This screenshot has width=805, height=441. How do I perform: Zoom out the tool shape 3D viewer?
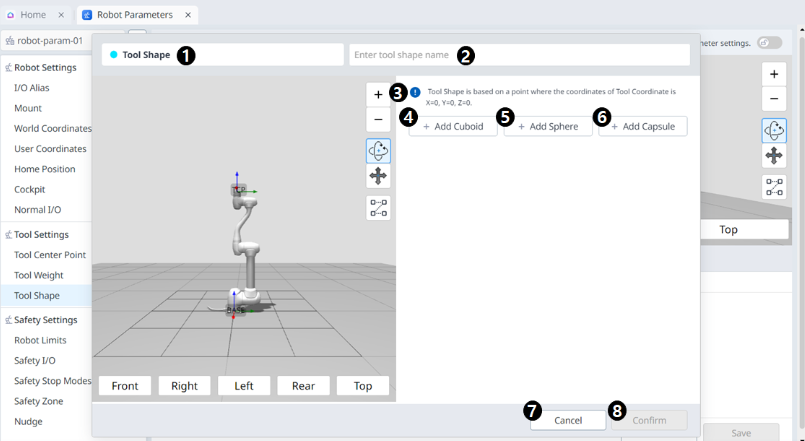point(378,120)
